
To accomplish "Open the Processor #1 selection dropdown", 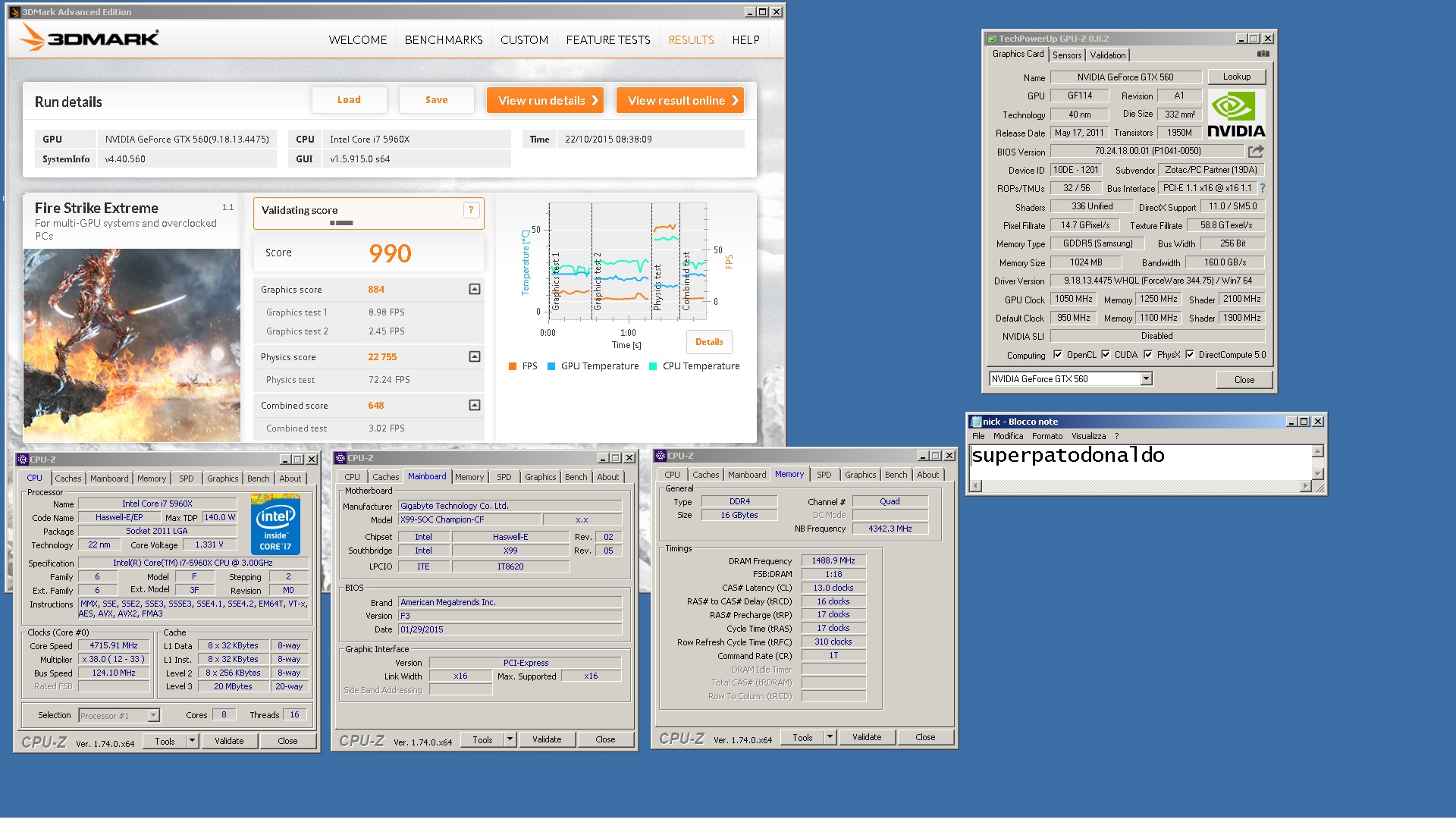I will (154, 715).
